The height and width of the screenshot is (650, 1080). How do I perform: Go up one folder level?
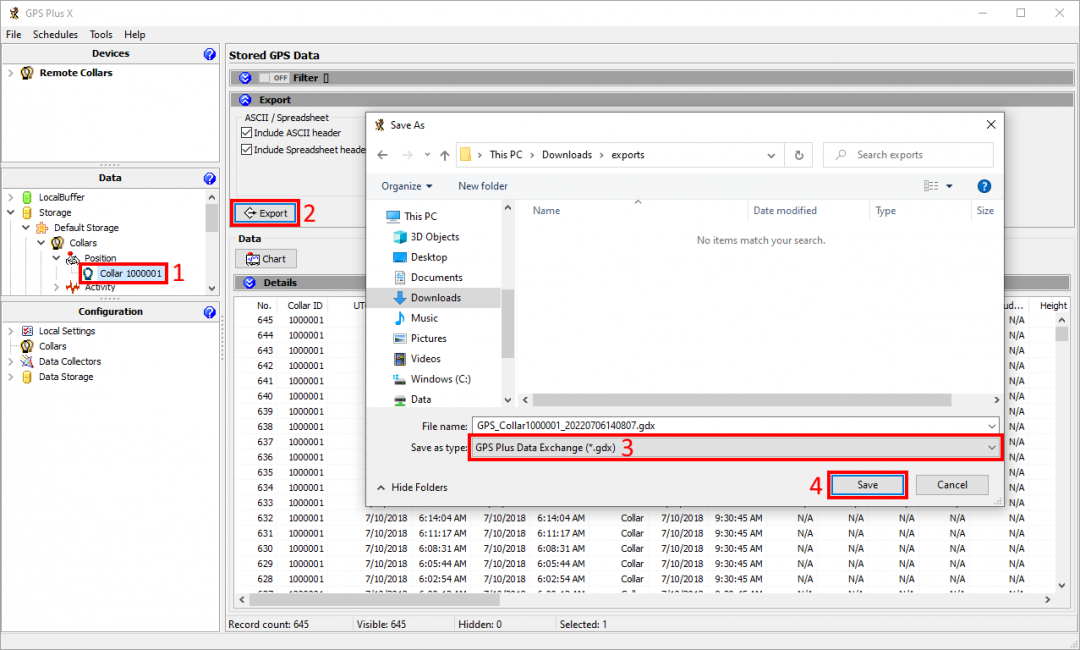click(444, 155)
